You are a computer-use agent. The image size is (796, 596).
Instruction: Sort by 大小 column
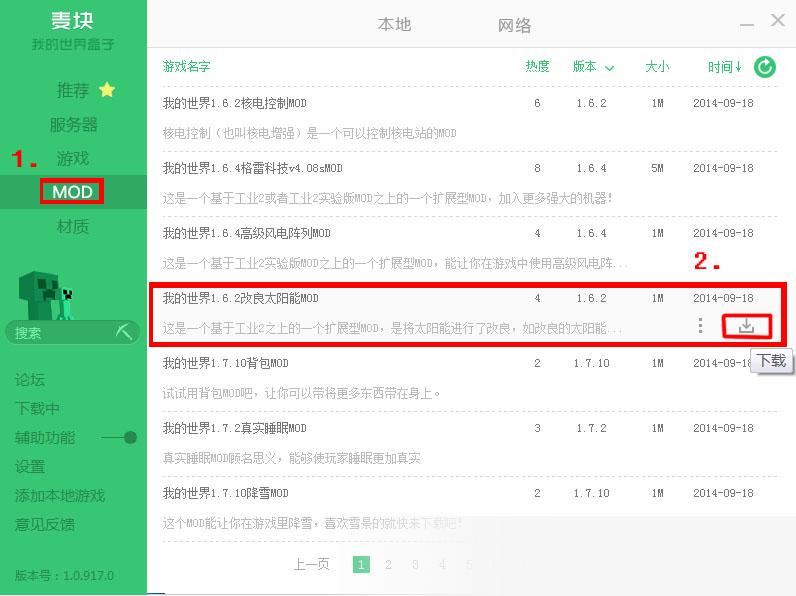(657, 66)
